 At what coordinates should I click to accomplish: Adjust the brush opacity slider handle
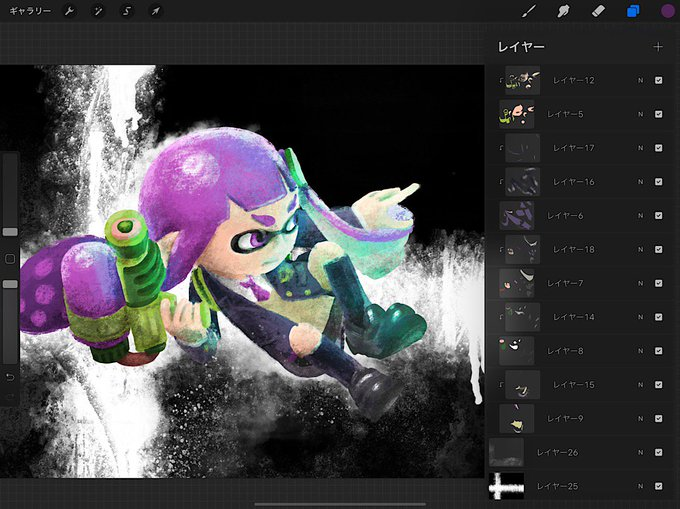(10, 284)
